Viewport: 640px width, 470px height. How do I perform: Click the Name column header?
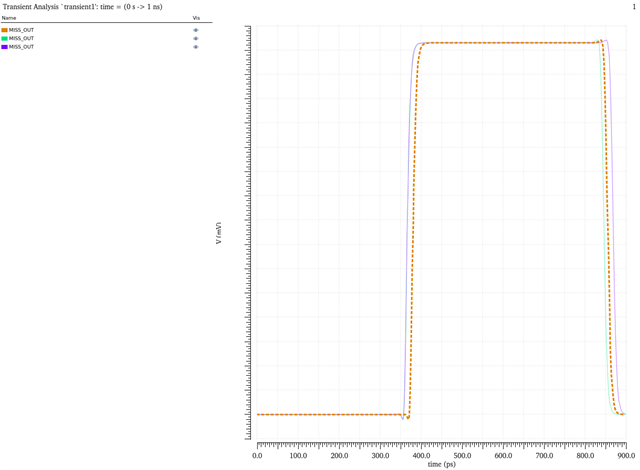point(9,18)
